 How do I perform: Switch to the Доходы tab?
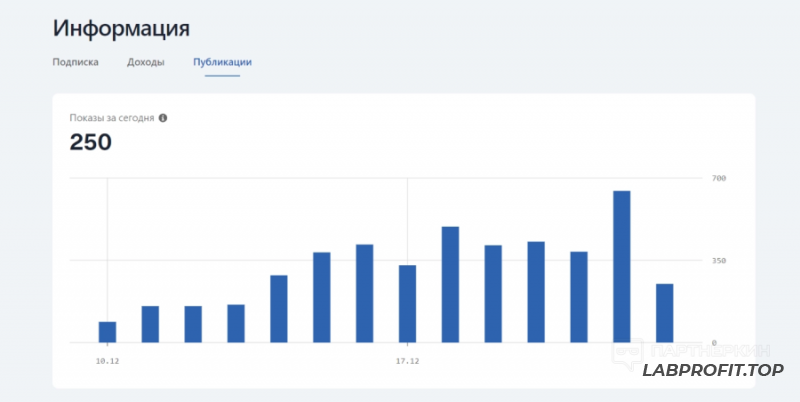click(x=146, y=62)
